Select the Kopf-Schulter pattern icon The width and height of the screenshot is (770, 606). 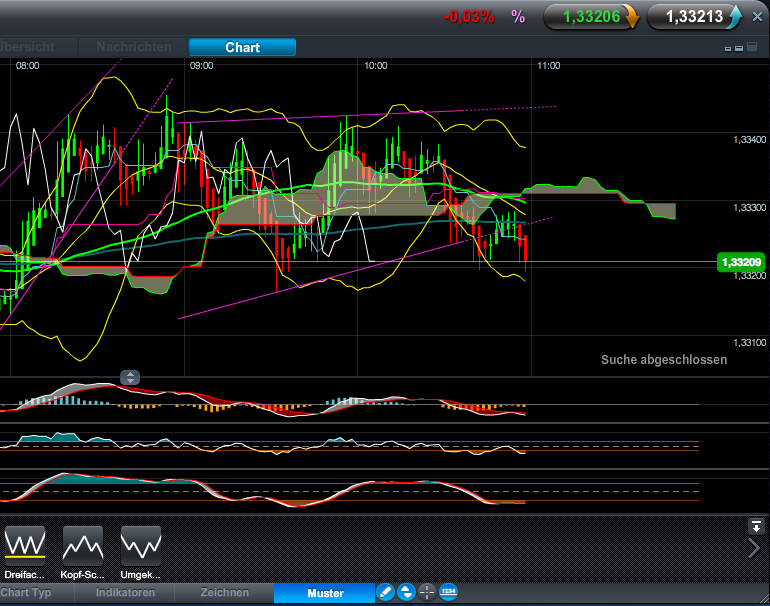coord(83,546)
